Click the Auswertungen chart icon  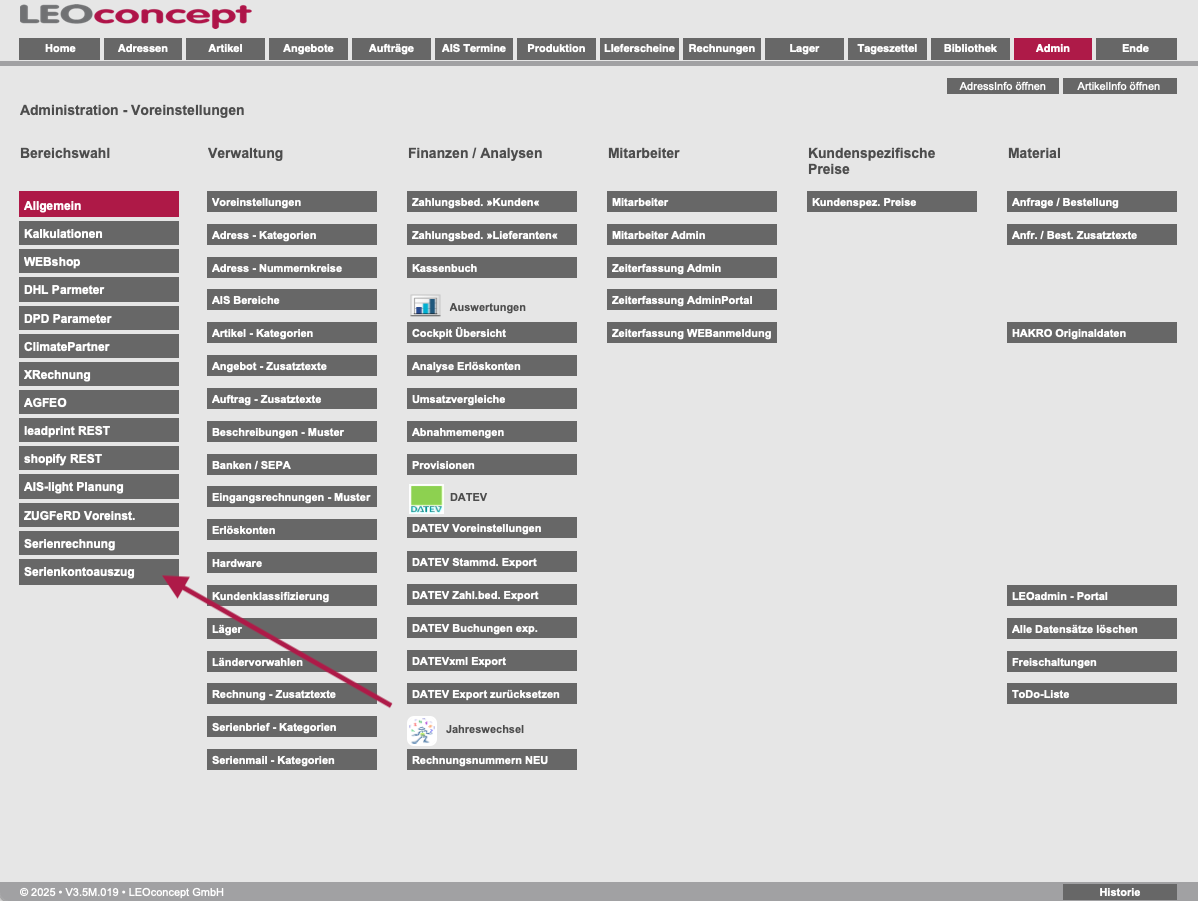pos(425,306)
